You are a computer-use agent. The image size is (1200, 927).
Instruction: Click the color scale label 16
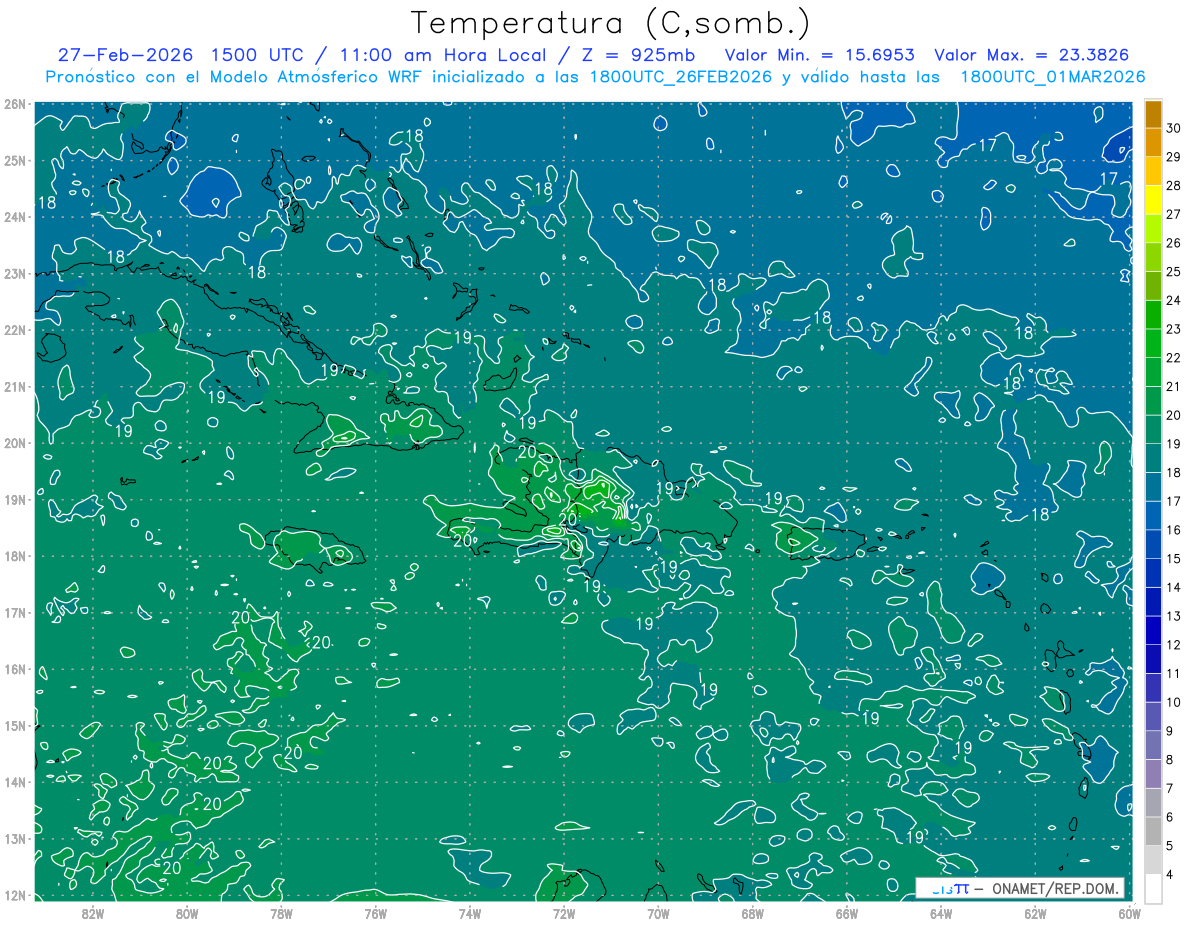pyautogui.click(x=1174, y=529)
